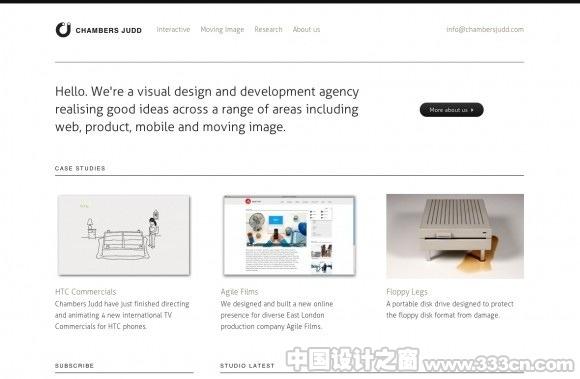
Task: Go to the Research navigation item
Action: pyautogui.click(x=268, y=29)
